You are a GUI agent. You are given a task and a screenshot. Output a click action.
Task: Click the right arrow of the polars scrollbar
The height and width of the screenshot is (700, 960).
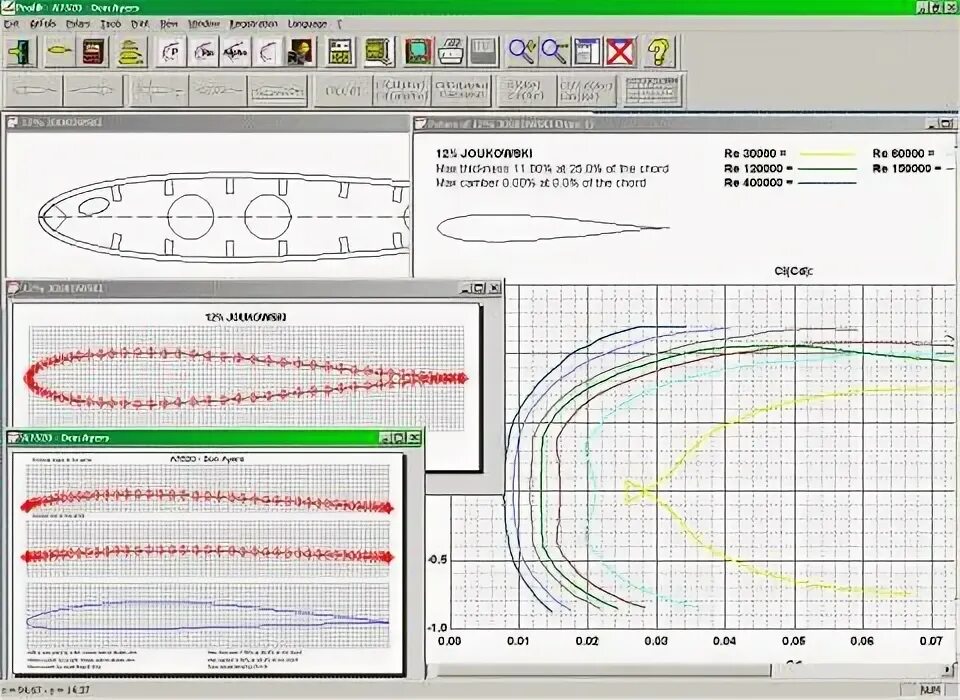[x=947, y=669]
